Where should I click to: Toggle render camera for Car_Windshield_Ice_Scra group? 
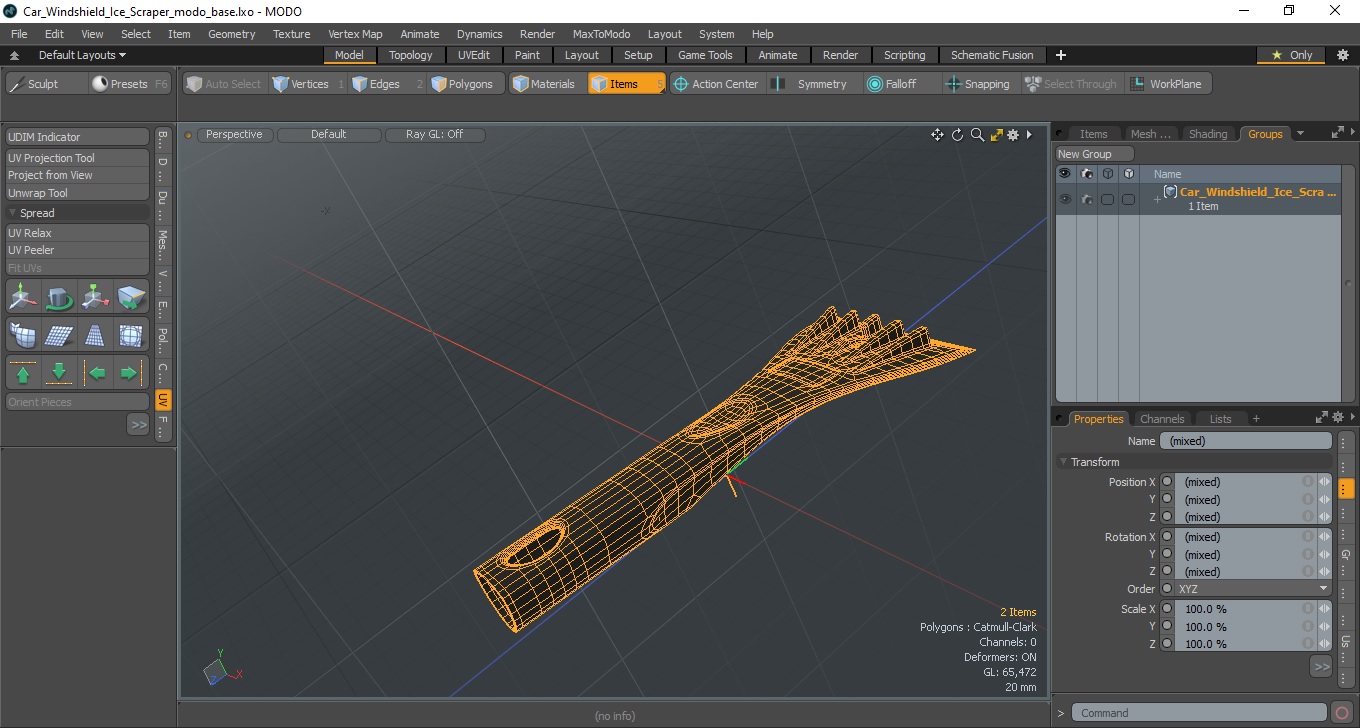click(1086, 199)
